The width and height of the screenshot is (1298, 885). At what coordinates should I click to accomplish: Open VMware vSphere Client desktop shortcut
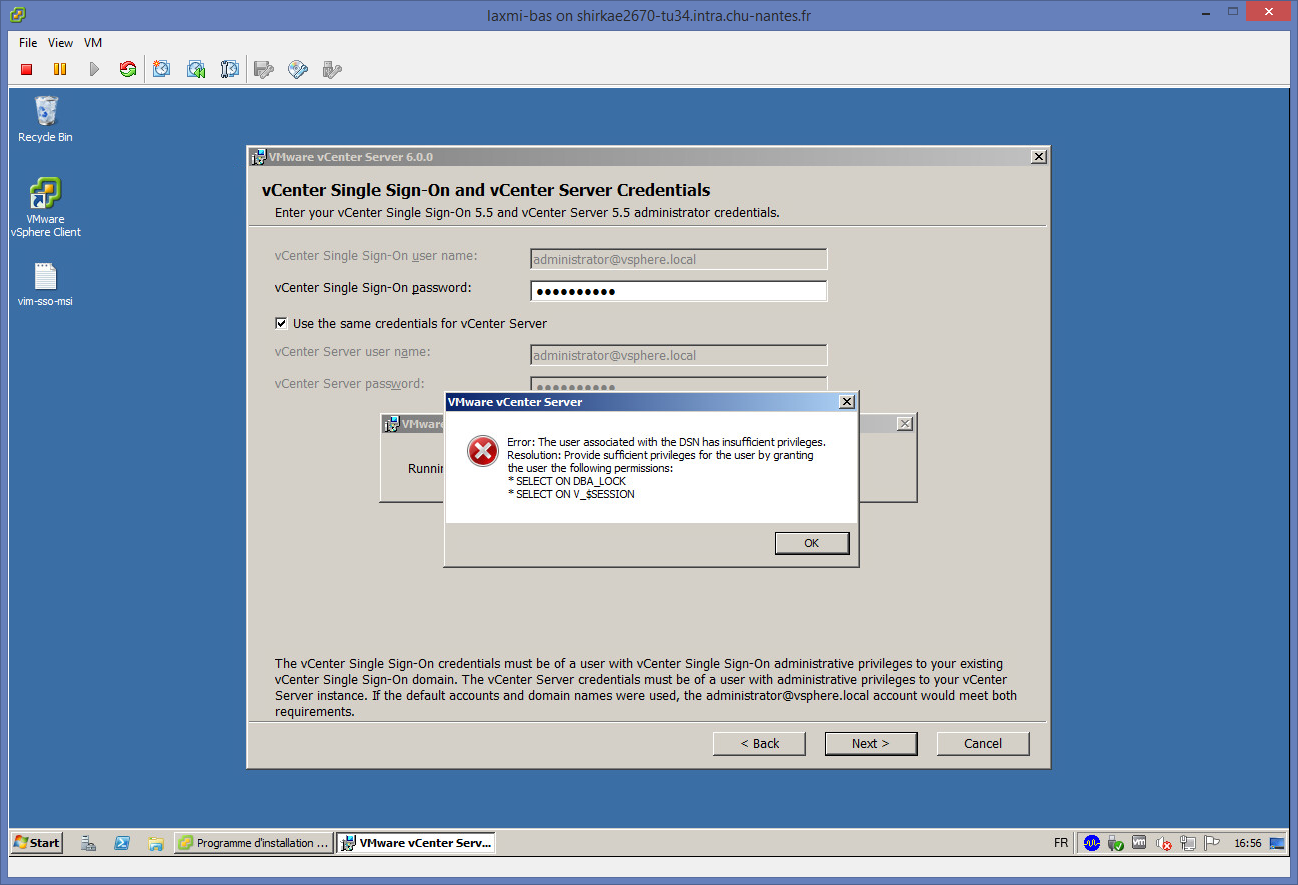click(45, 208)
